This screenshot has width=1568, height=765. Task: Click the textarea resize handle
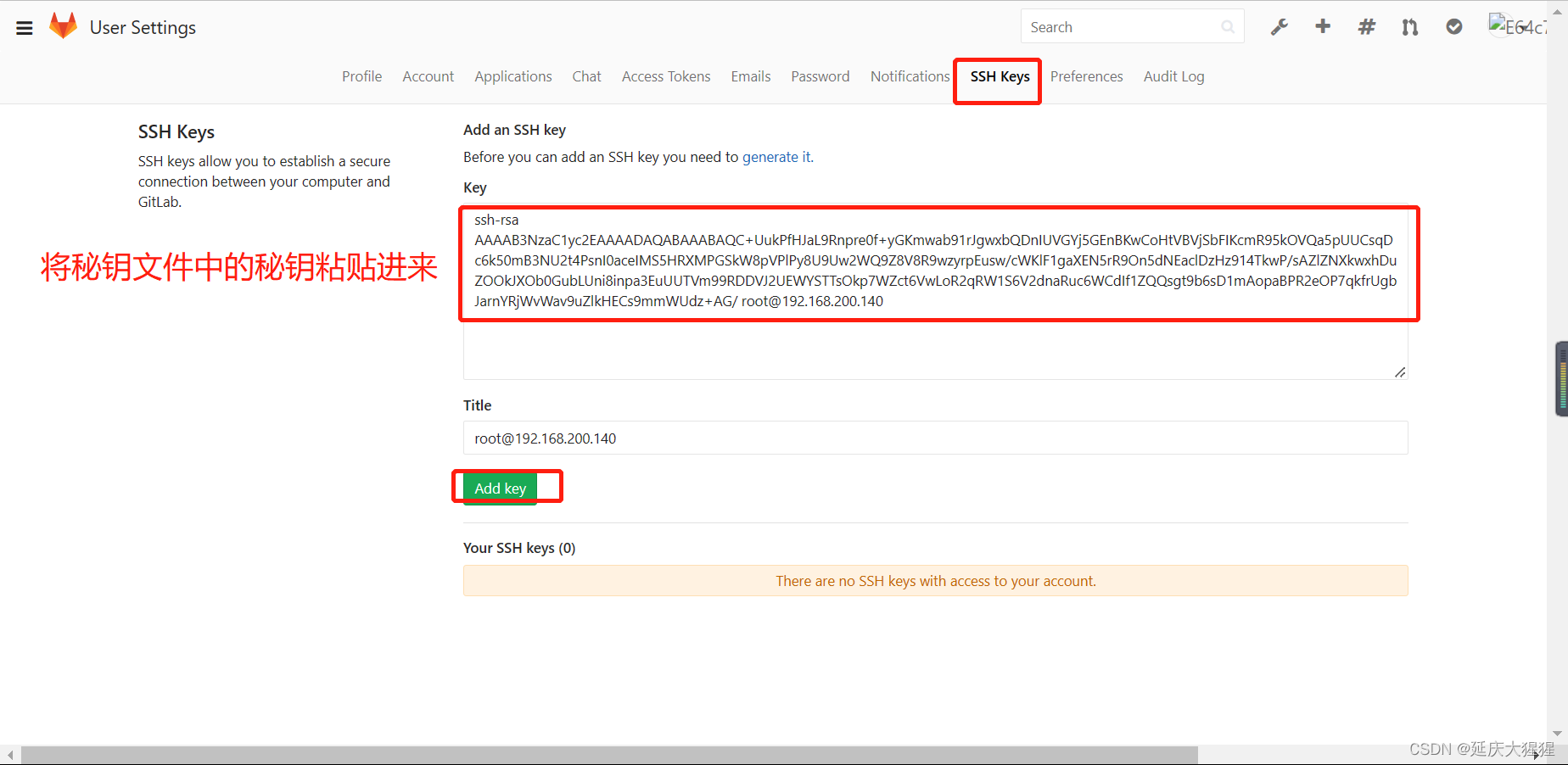tap(1400, 371)
